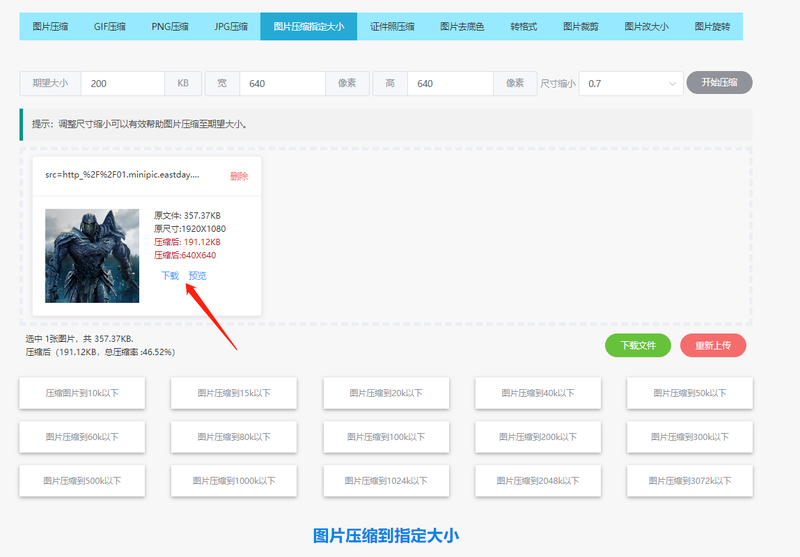This screenshot has width=800, height=557.
Task: Select 图片压缩到20k以下 preset
Action: tap(386, 393)
